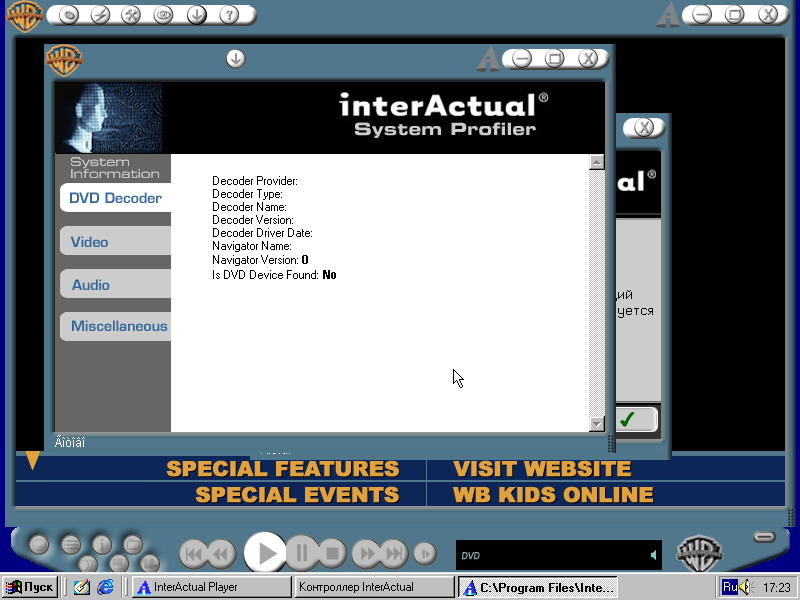Click the green checkmark OK button in rear dialog
The height and width of the screenshot is (600, 800).
point(637,419)
